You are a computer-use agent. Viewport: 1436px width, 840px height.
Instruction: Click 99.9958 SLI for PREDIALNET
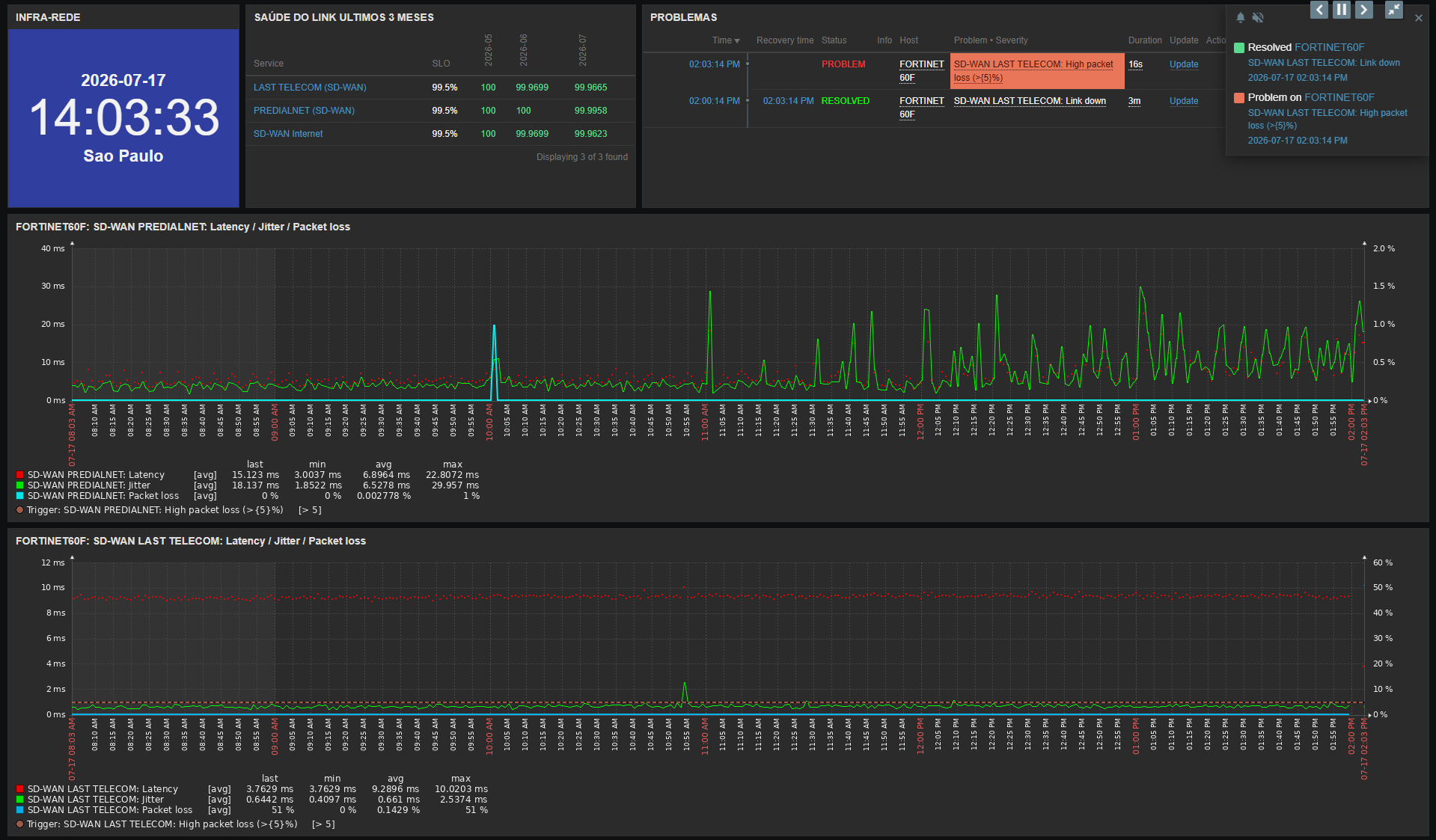click(590, 111)
